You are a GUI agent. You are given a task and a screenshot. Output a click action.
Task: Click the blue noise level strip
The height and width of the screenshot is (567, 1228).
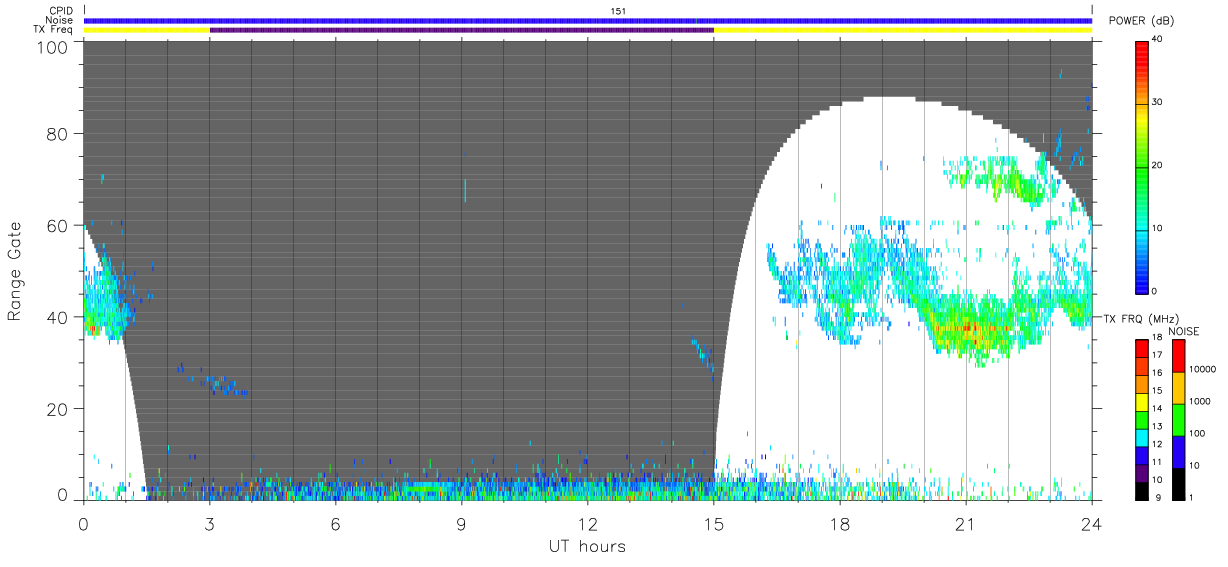pyautogui.click(x=588, y=20)
